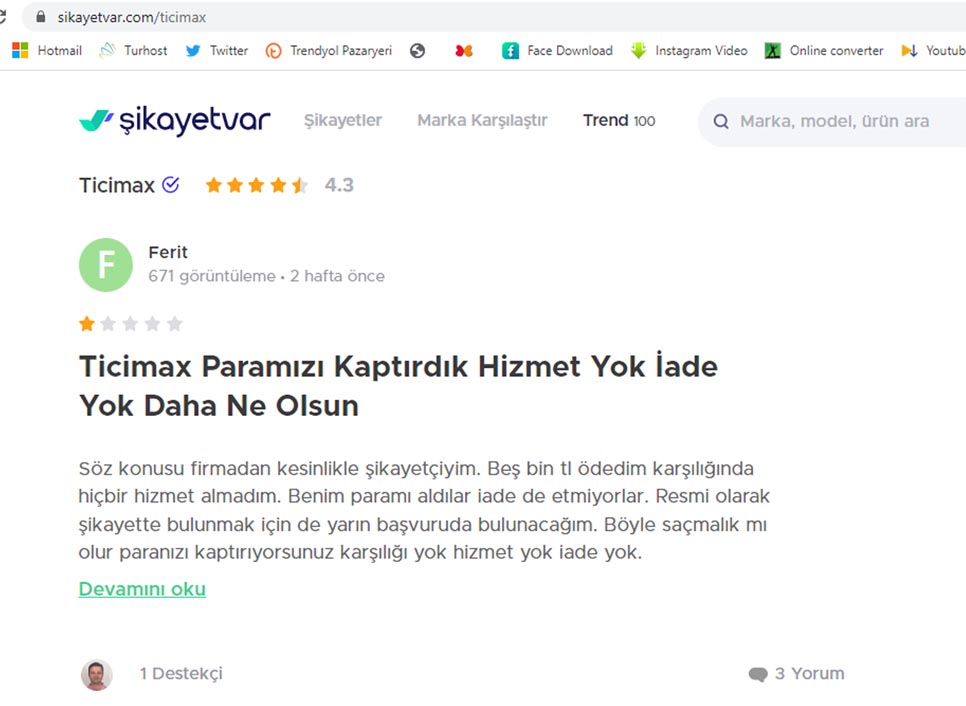Click the Ticimax verified badge icon
This screenshot has width=966, height=706.
(171, 185)
